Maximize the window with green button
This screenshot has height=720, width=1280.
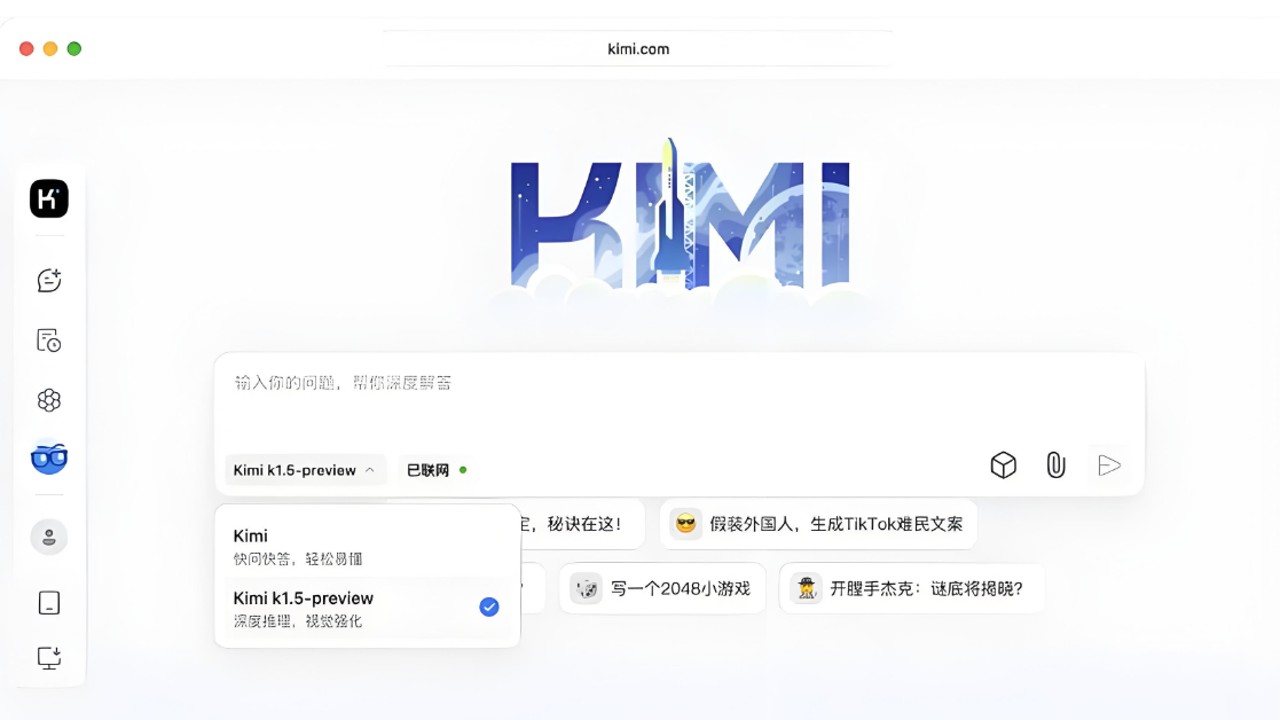pyautogui.click(x=74, y=48)
